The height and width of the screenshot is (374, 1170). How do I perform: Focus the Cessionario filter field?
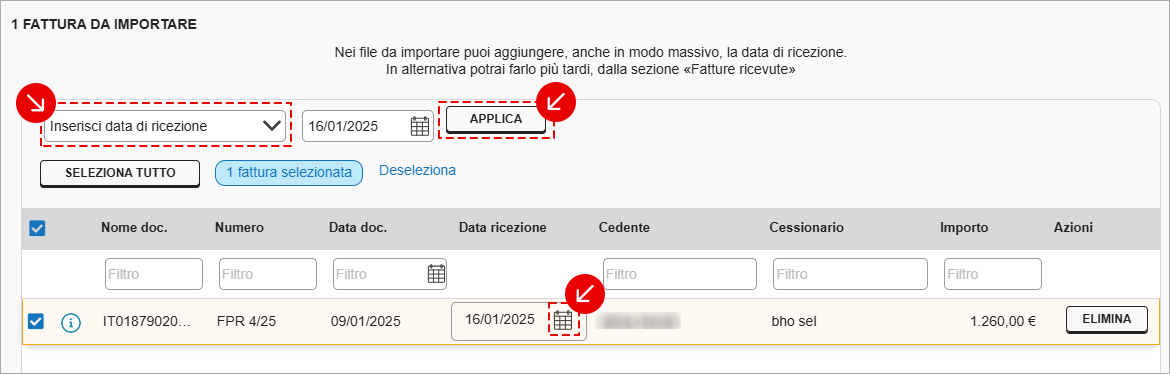coord(850,274)
